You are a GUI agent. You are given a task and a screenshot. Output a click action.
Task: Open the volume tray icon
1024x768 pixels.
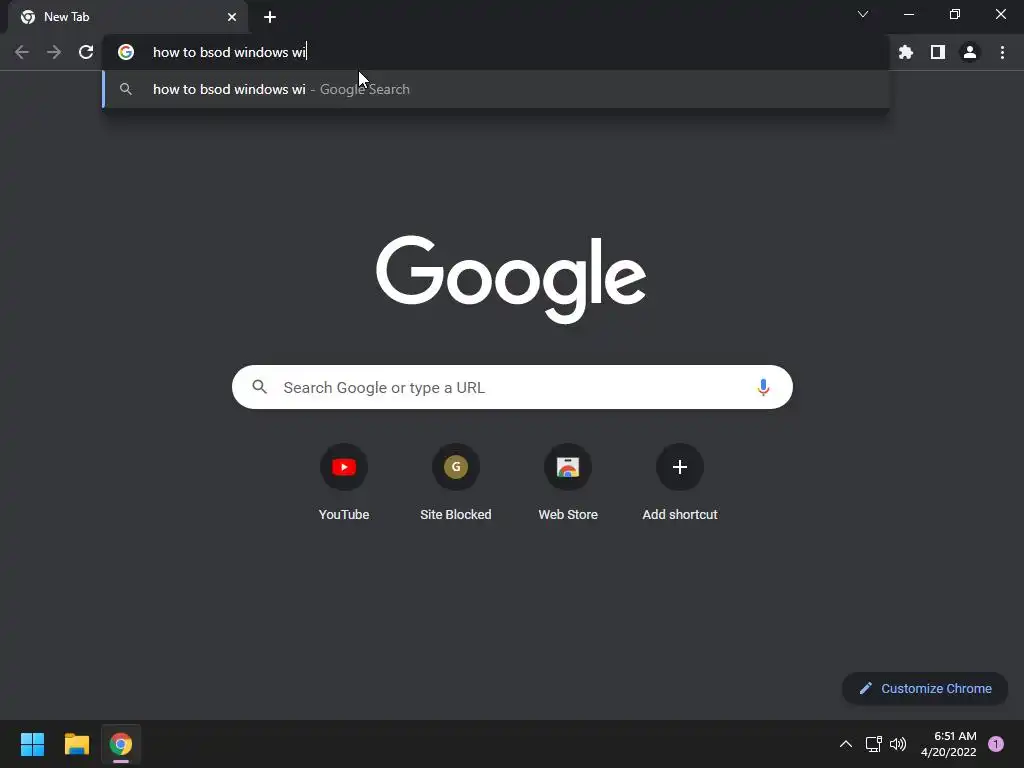[x=899, y=744]
